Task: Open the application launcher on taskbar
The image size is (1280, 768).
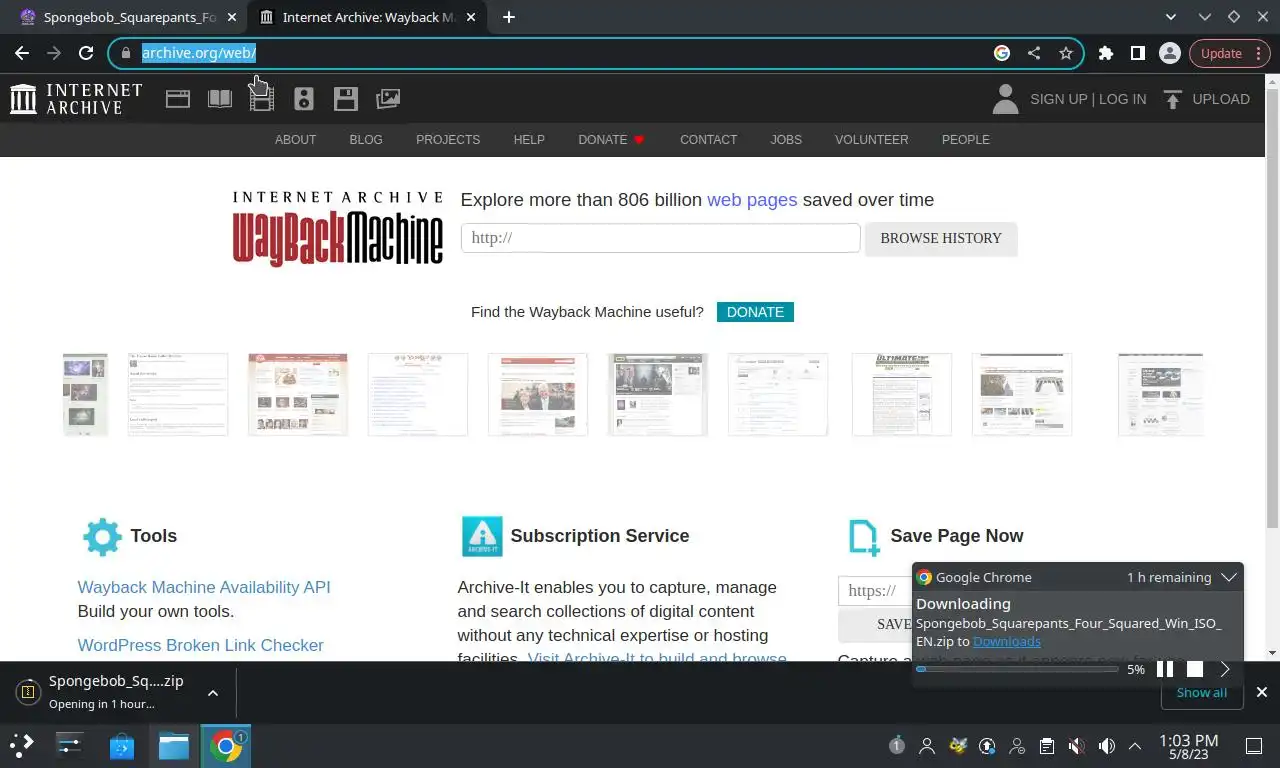Action: pos(22,745)
